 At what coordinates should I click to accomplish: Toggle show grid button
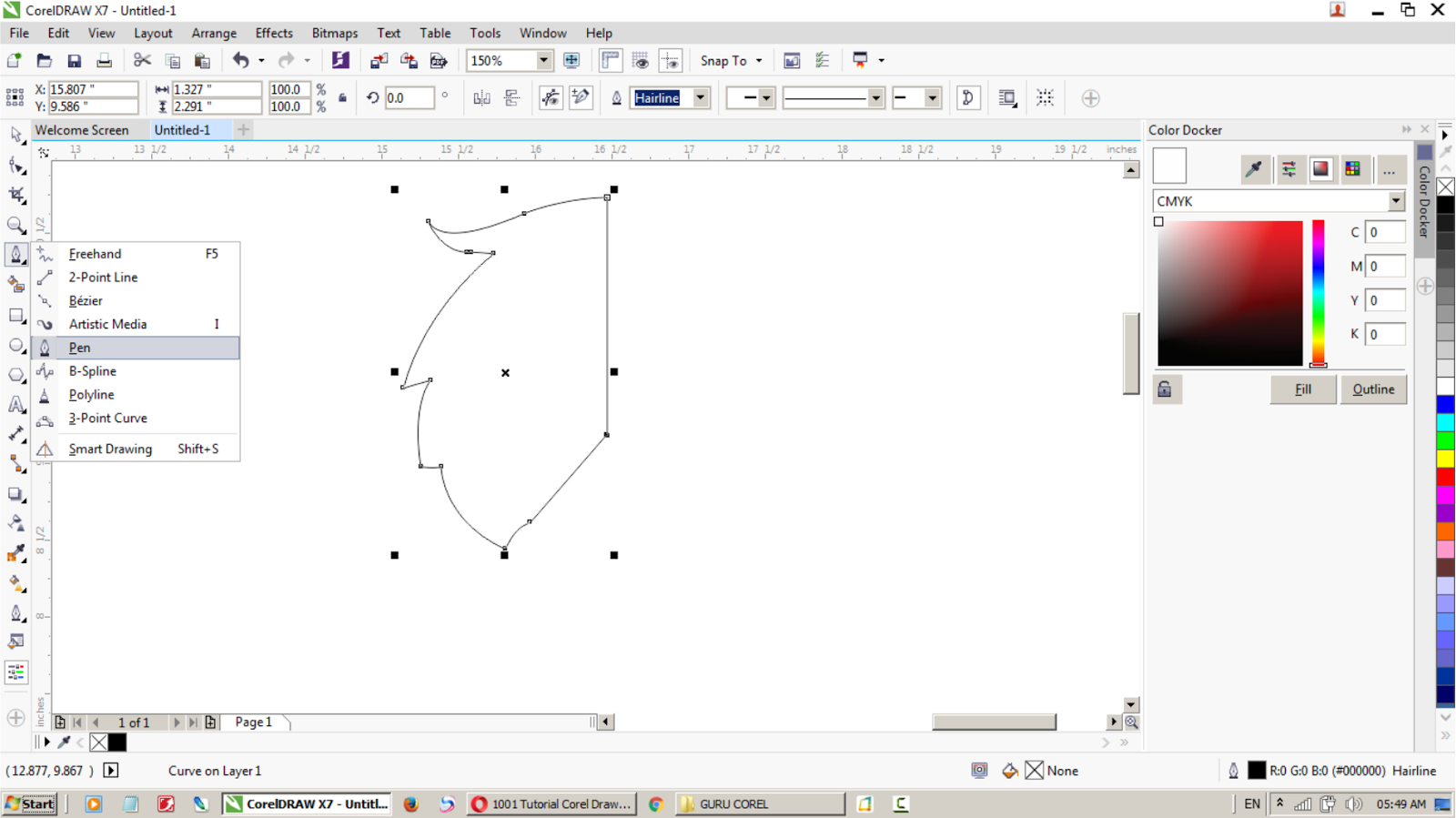[641, 61]
